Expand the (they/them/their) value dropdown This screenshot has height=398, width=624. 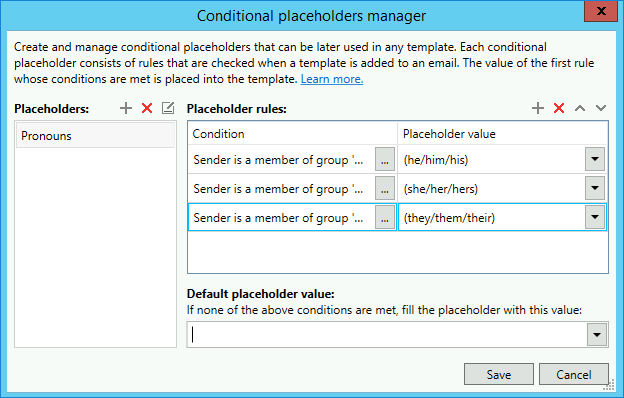[595, 217]
